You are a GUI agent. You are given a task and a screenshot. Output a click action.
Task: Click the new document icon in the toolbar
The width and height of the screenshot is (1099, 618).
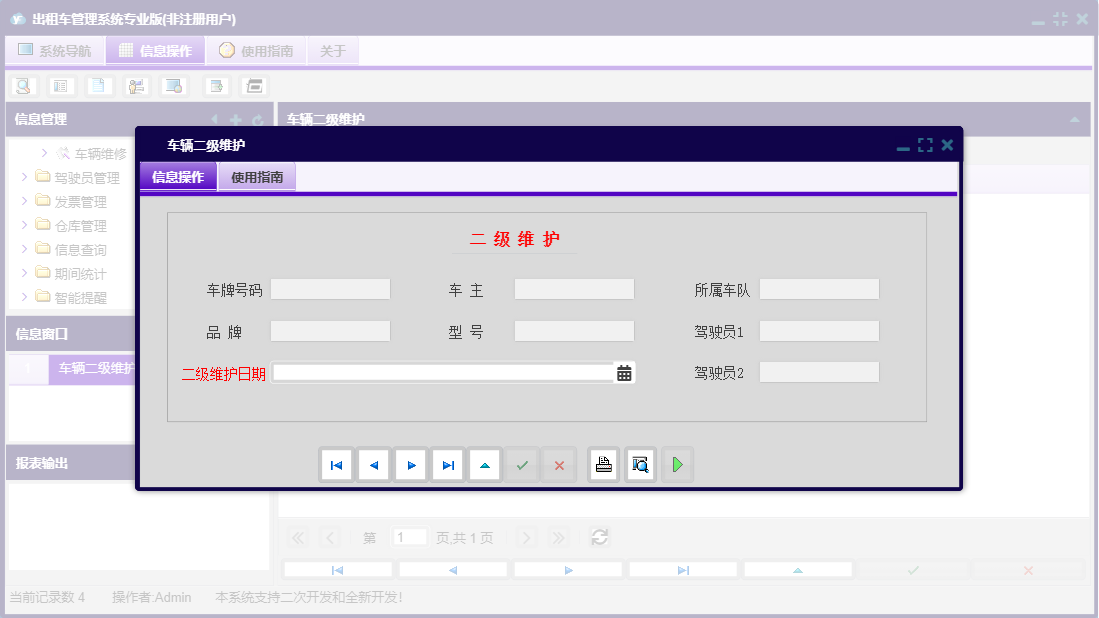coord(97,86)
